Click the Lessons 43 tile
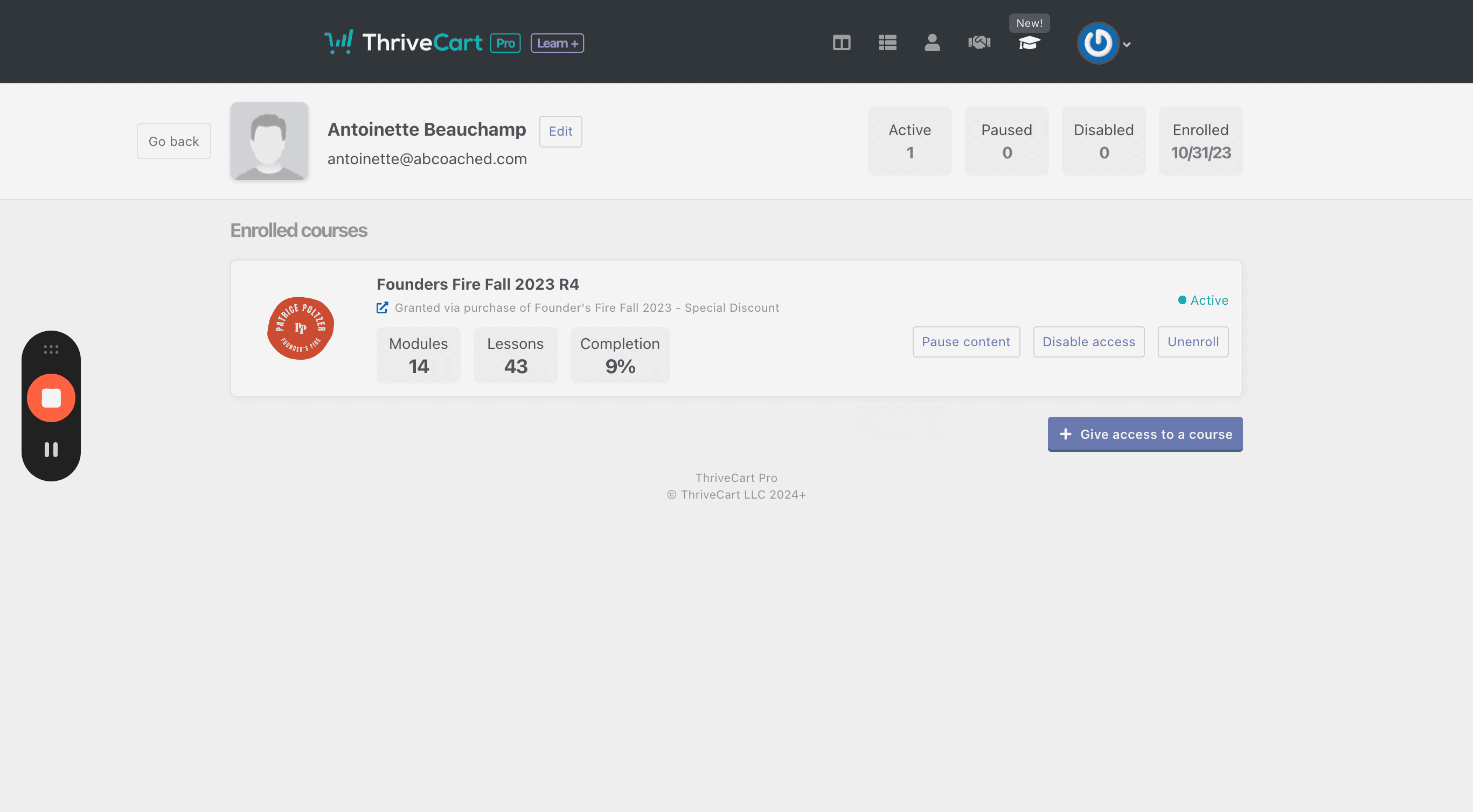The height and width of the screenshot is (812, 1473). click(x=515, y=355)
